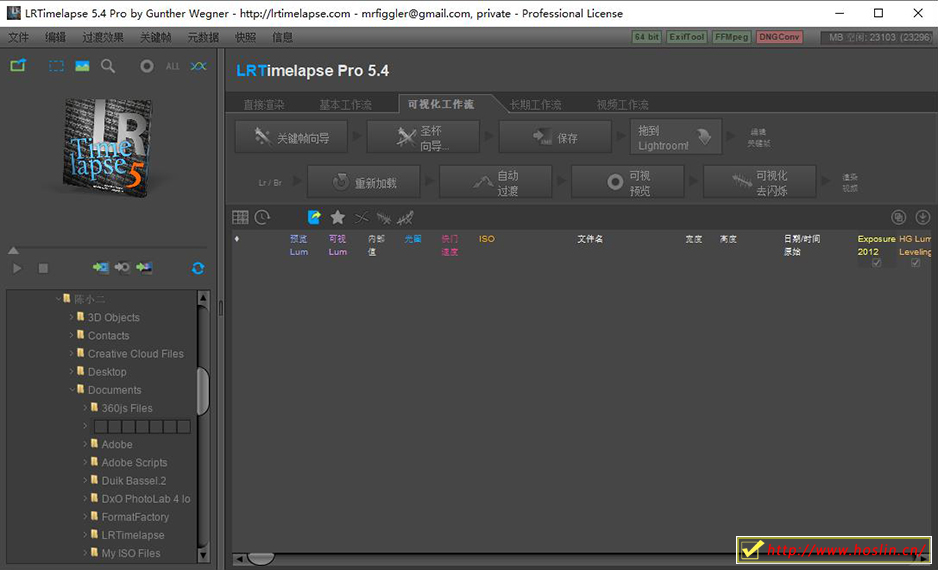Toggle the Exposure 2012 column checkbox

pos(876,263)
